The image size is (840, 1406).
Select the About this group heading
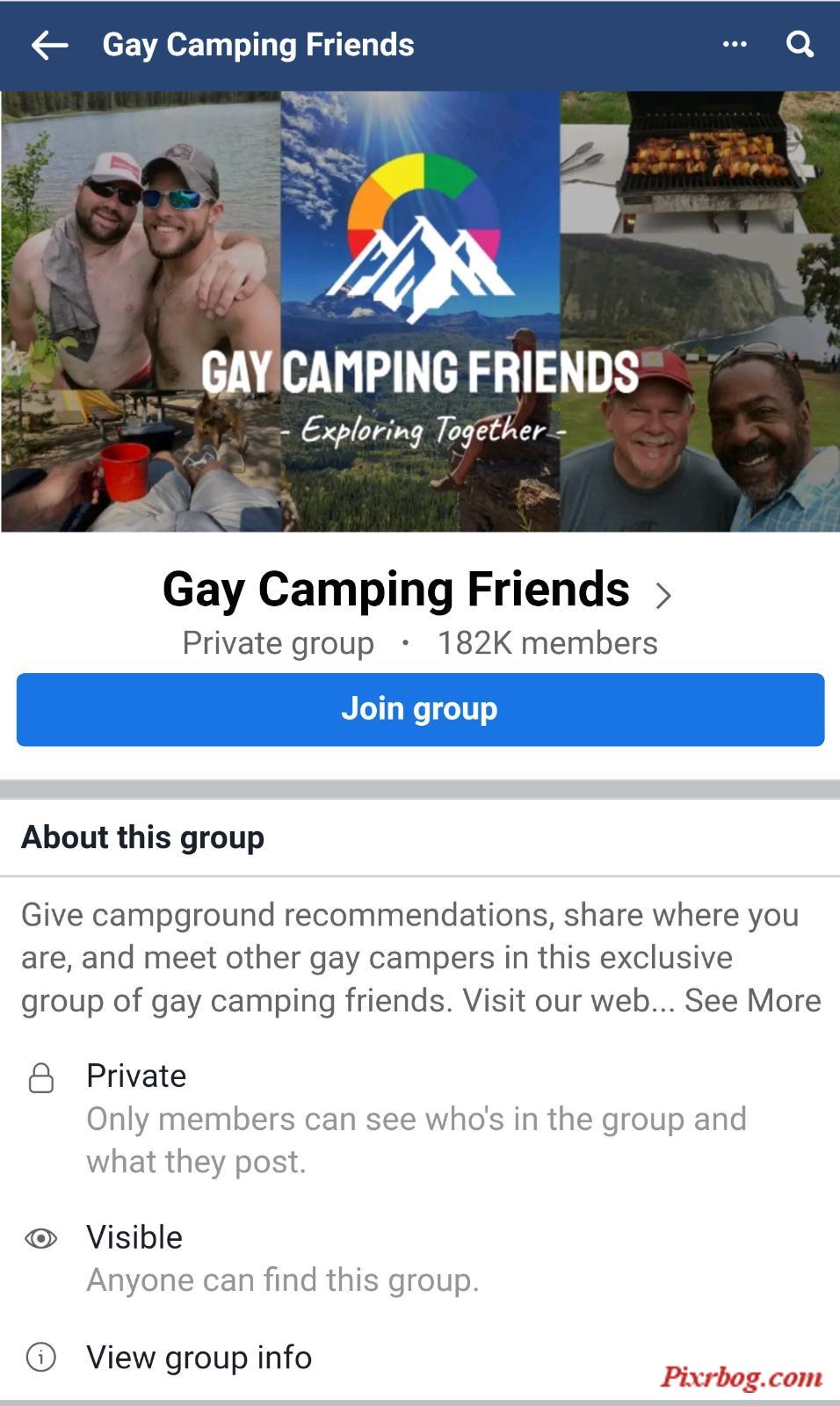pos(142,837)
